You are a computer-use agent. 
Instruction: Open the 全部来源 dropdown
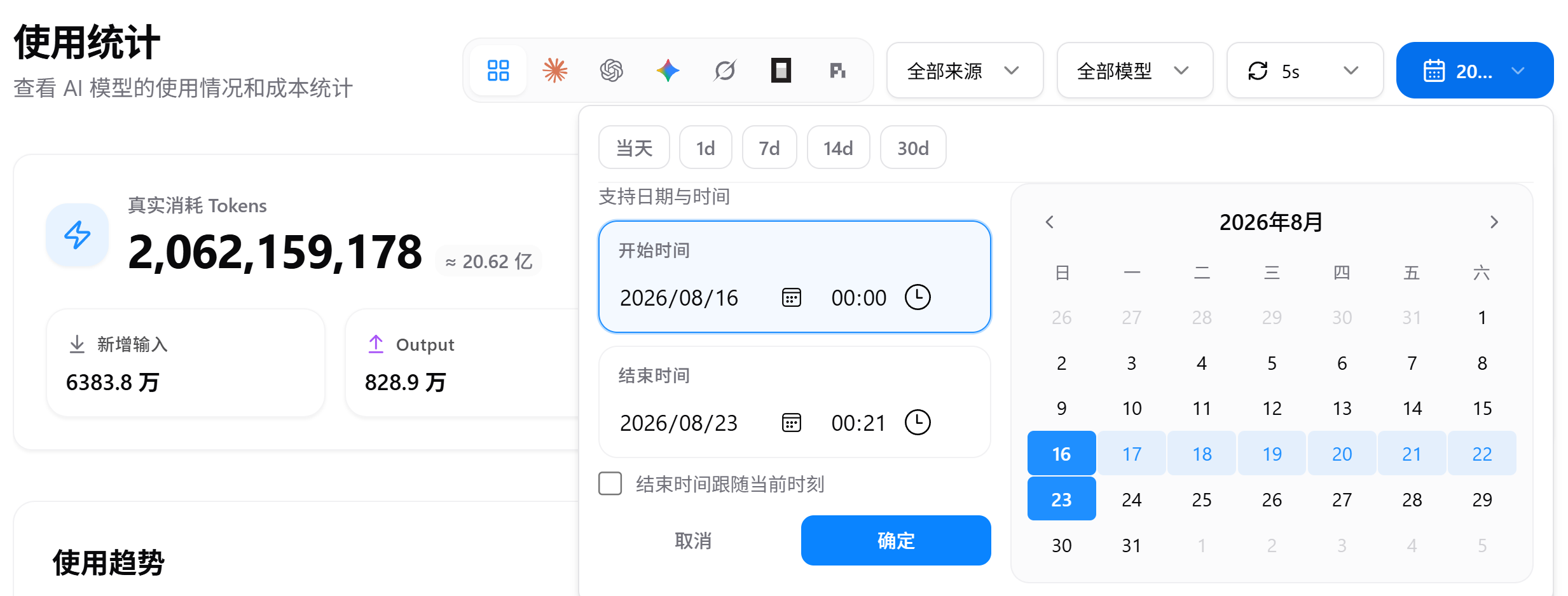(965, 71)
